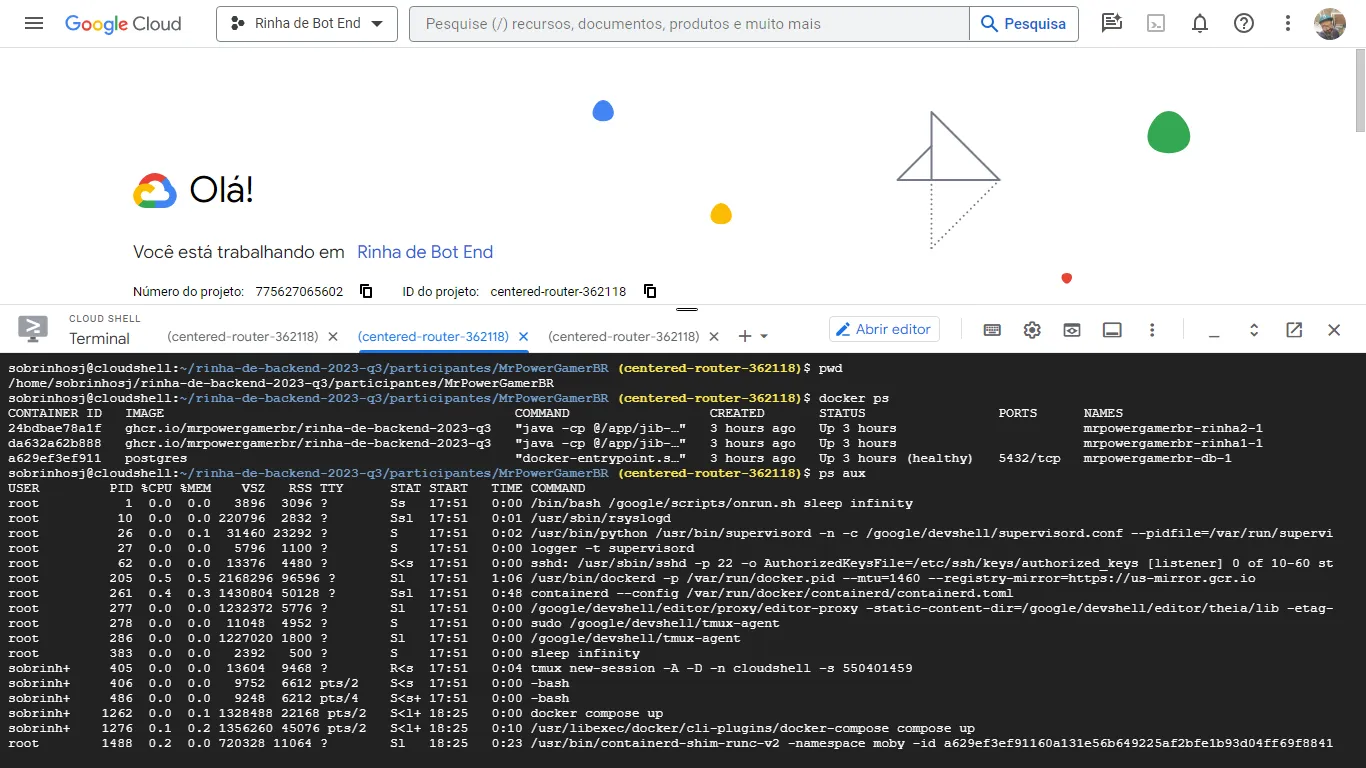This screenshot has width=1366, height=768.
Task: Click the Abrir editor button
Action: pos(884,329)
